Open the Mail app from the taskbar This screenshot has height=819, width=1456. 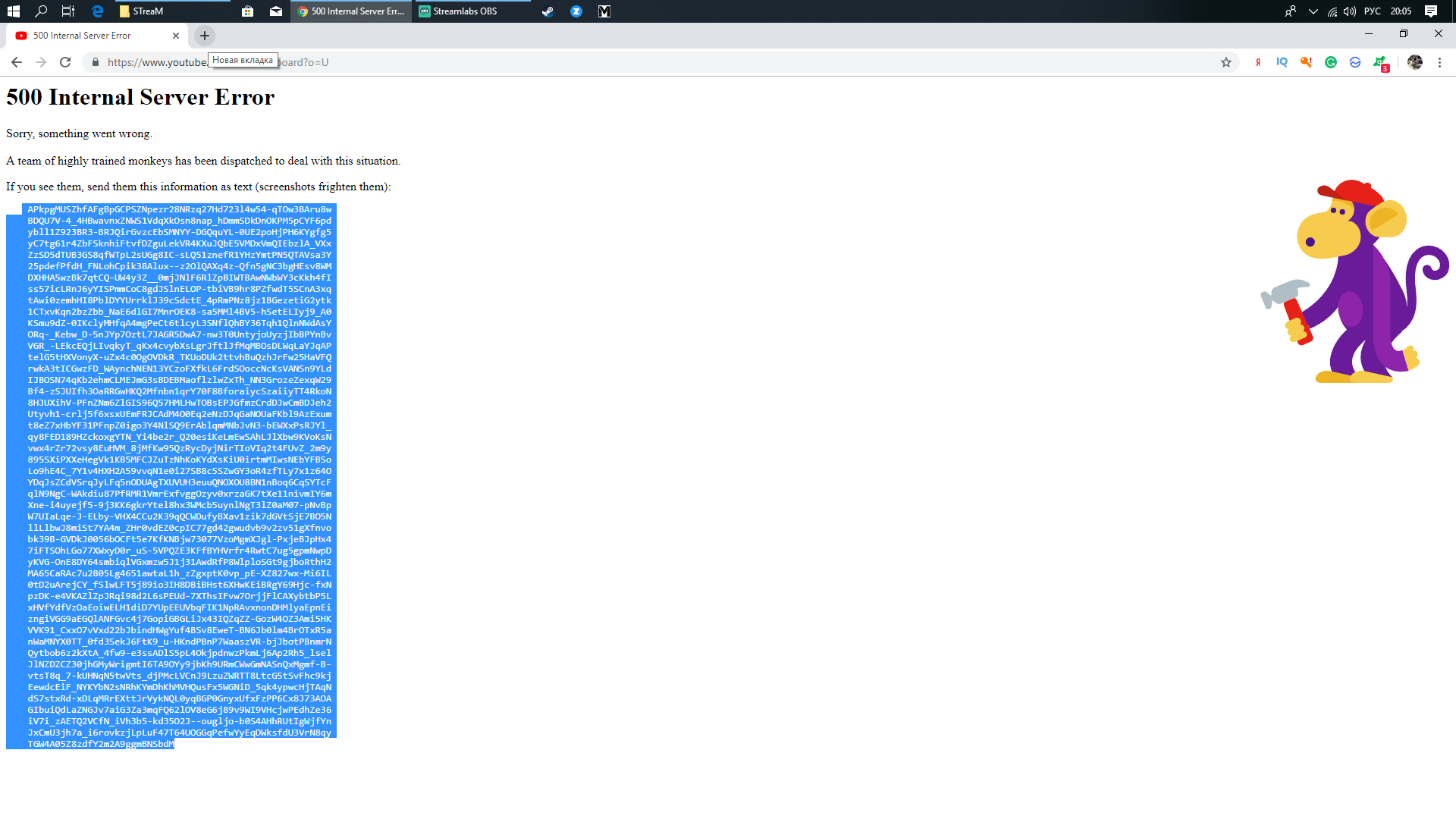[276, 11]
